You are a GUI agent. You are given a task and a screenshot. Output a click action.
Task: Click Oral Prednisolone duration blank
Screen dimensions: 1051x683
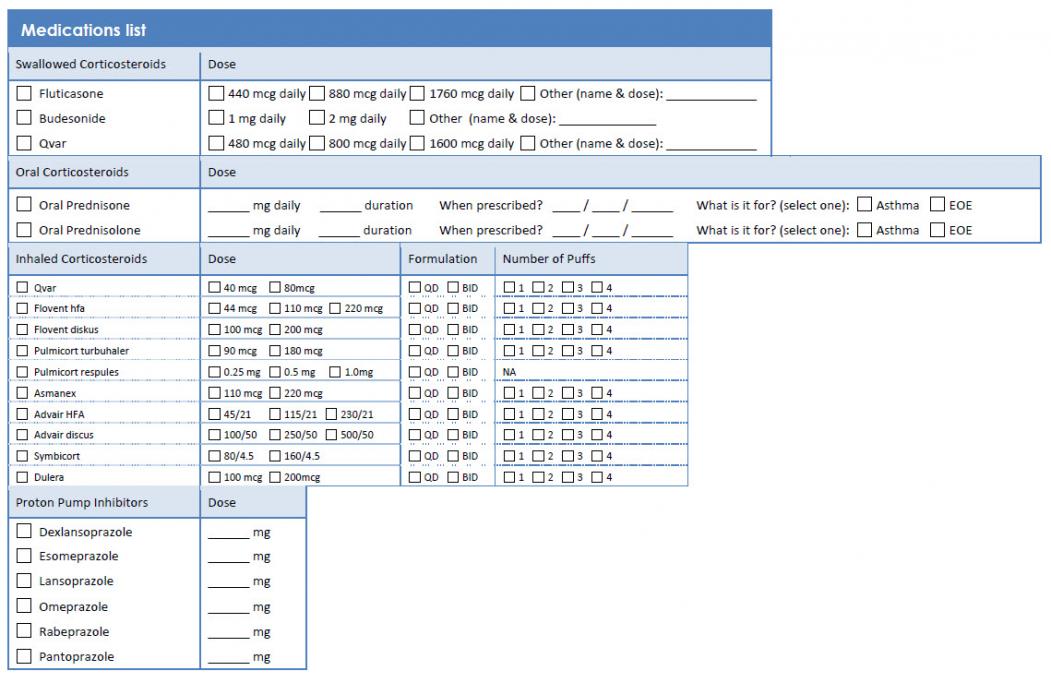pyautogui.click(x=339, y=233)
